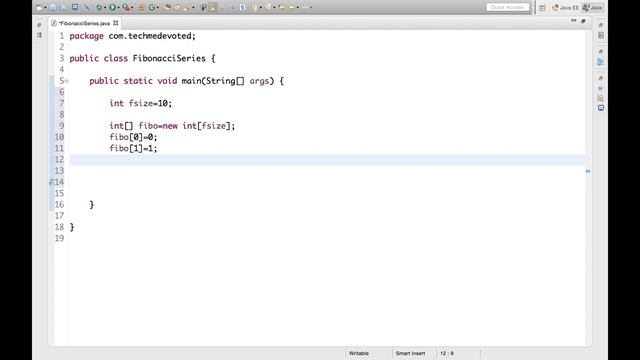Click the green P toolbar icon
640x360 pixels.
203,7
